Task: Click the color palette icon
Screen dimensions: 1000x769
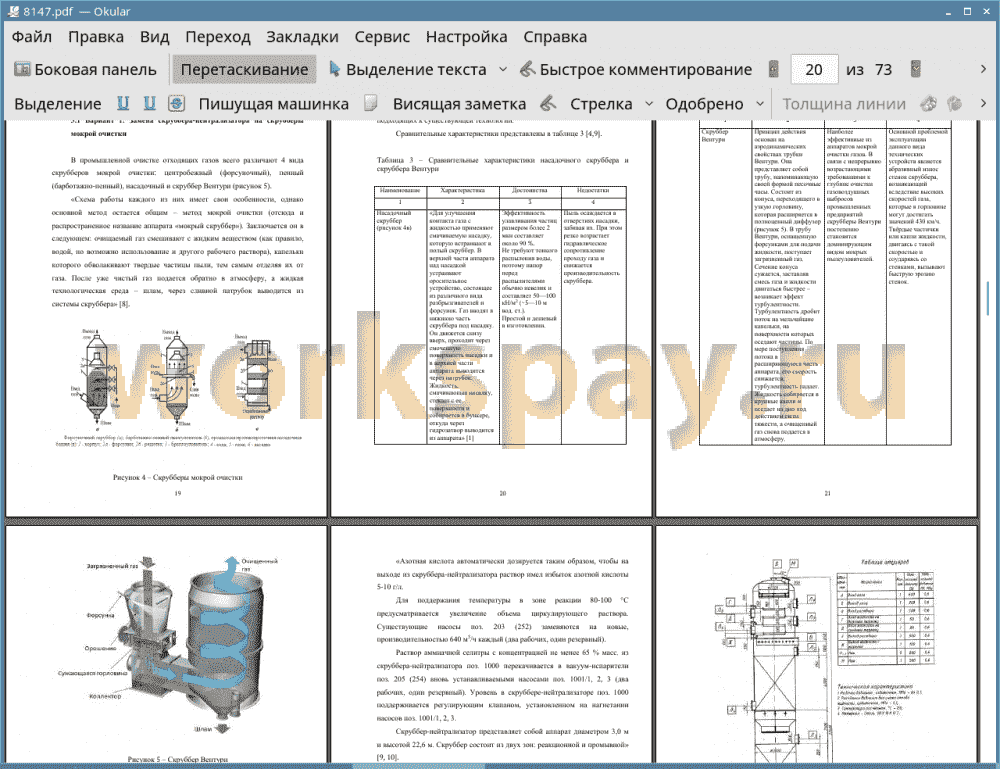Action: pyautogui.click(x=929, y=103)
